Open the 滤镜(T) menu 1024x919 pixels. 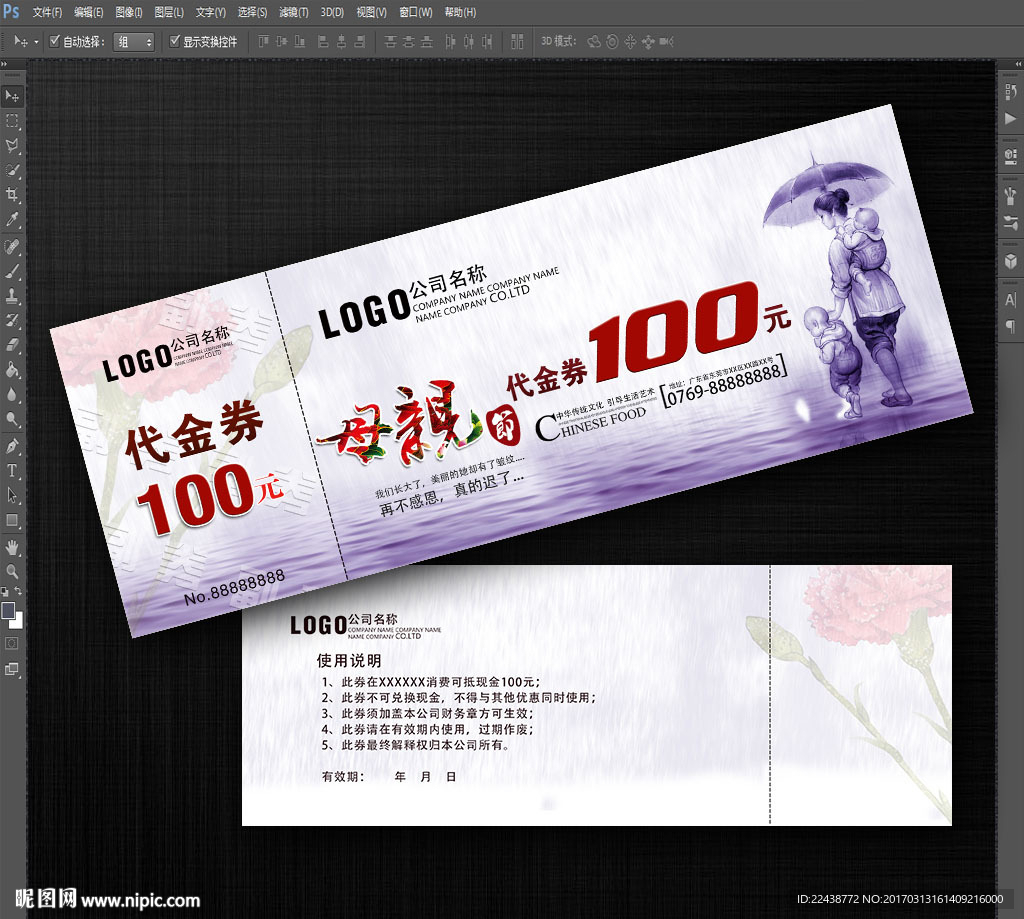click(x=294, y=12)
